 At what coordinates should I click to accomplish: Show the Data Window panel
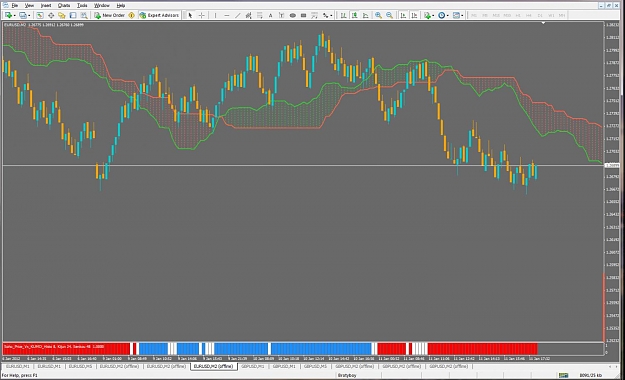point(51,15)
